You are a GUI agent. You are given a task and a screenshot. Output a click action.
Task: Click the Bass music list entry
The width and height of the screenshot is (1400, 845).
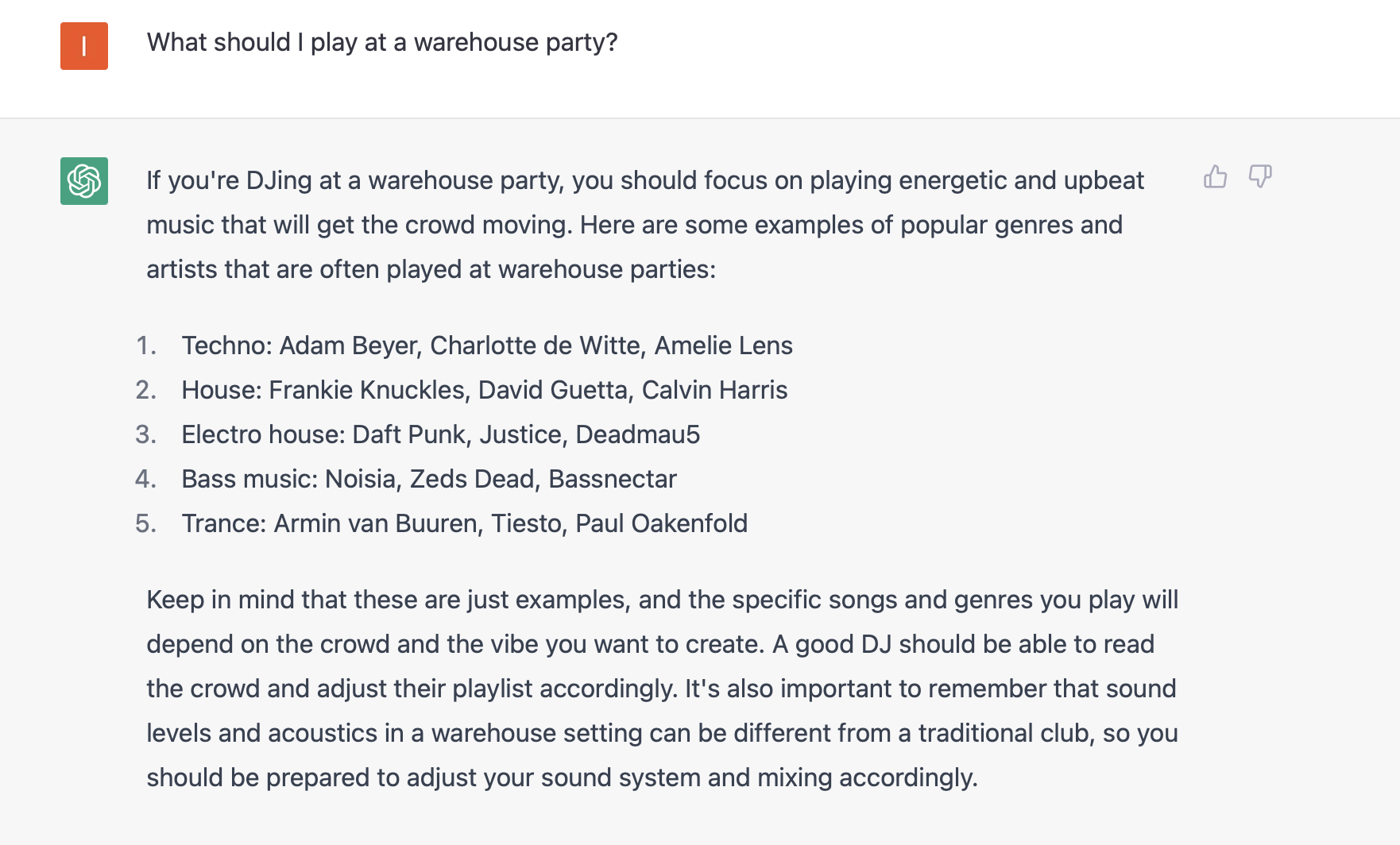[429, 479]
